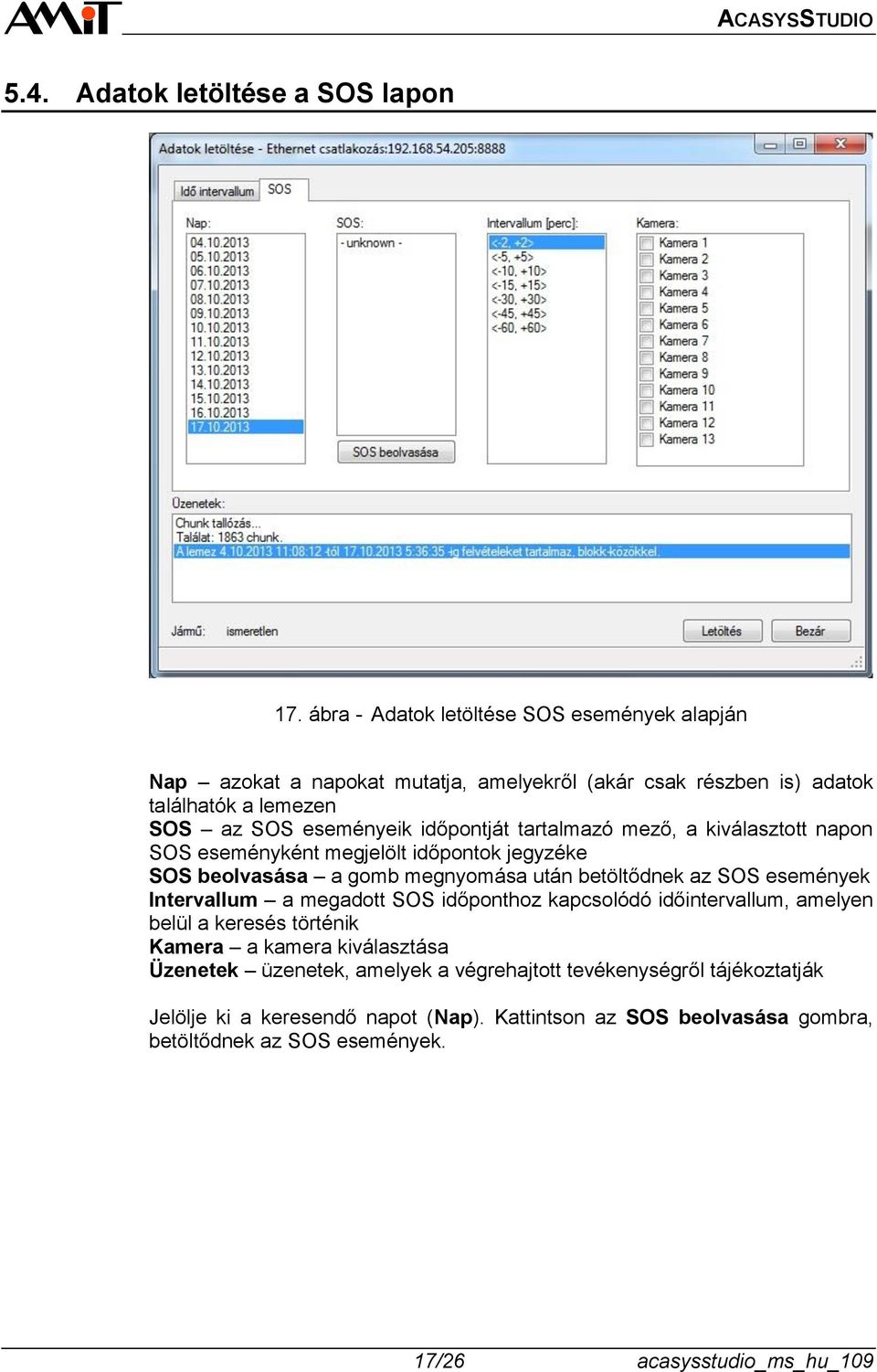Check the Kamera 10 checkbox
Image resolution: width=877 pixels, height=1372 pixels.
[x=647, y=390]
